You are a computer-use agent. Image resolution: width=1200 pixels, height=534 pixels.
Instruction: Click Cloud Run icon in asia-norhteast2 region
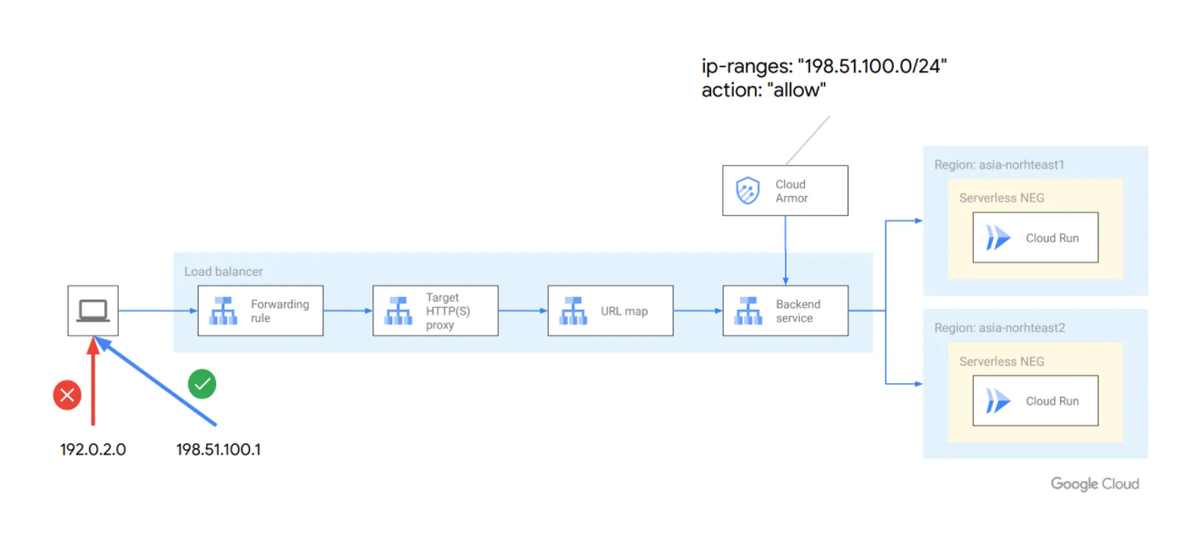pos(999,401)
